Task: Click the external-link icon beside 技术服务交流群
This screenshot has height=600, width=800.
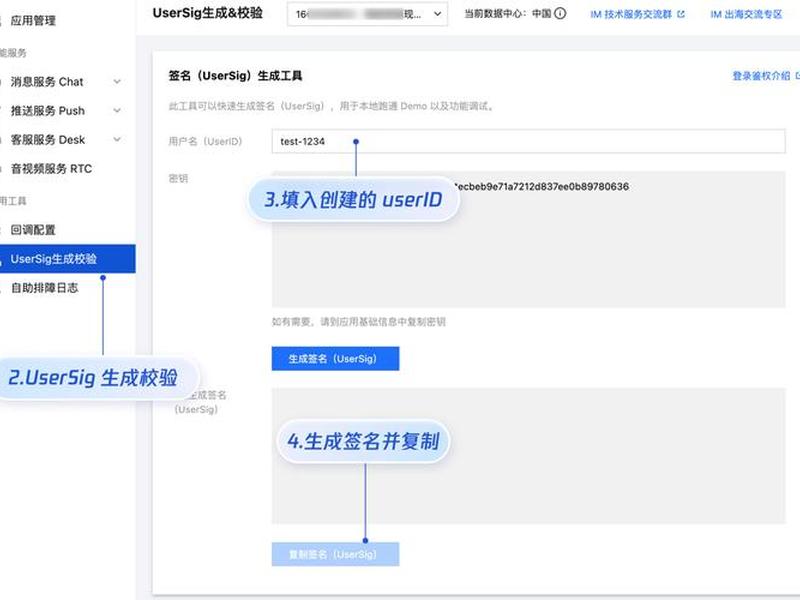Action: point(681,14)
